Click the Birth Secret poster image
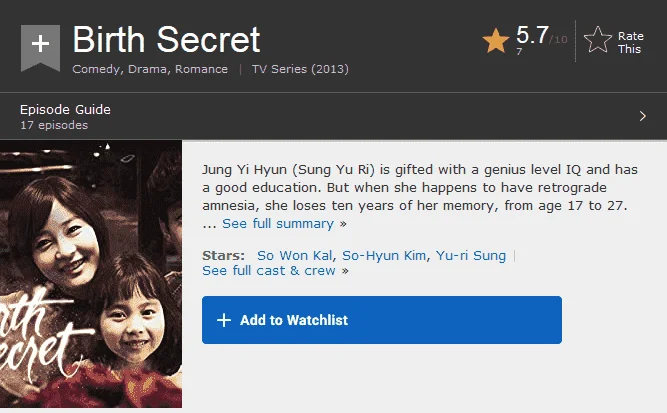Image resolution: width=667 pixels, height=413 pixels. tap(91, 274)
